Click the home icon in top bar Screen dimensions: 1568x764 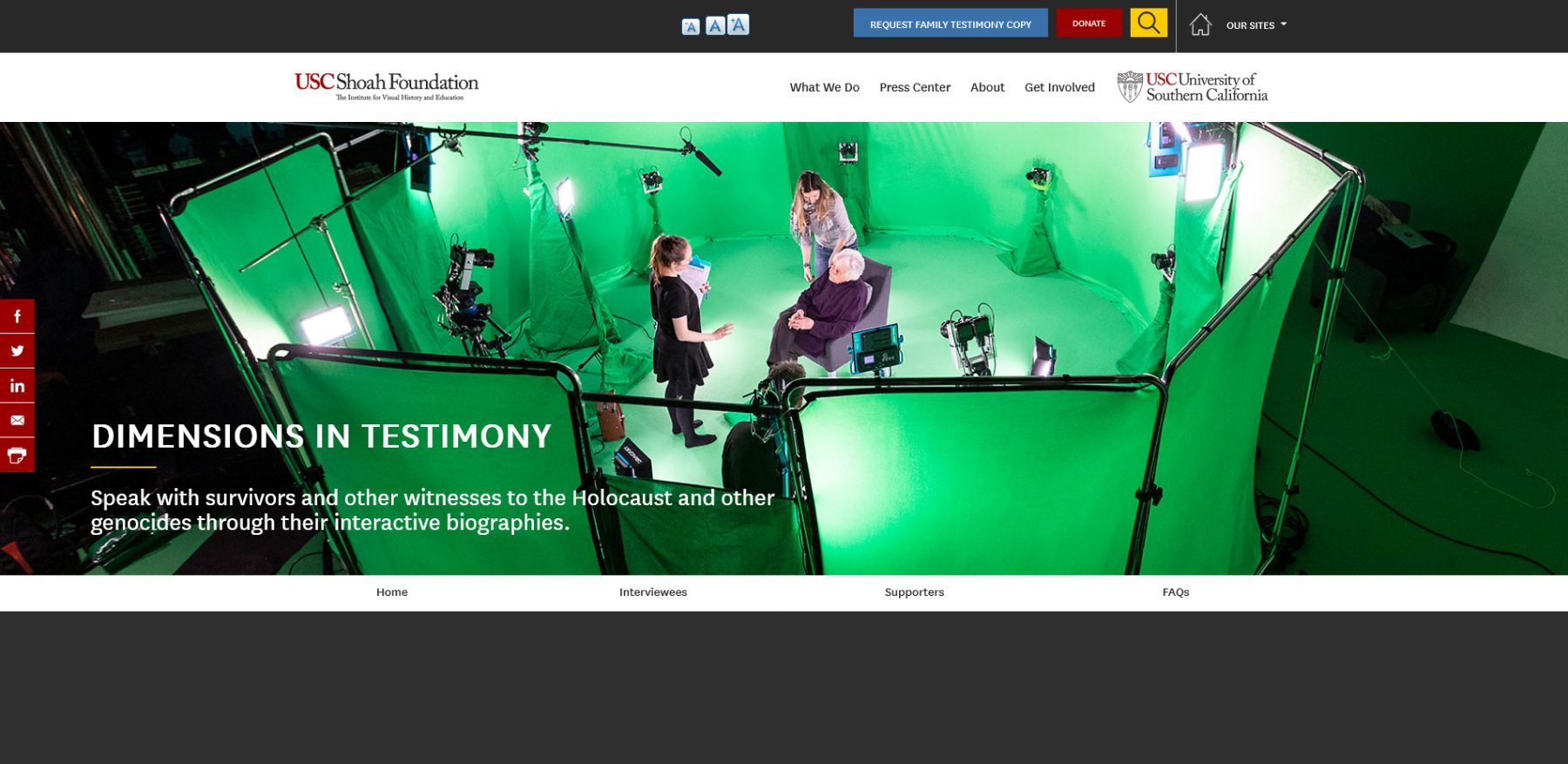[x=1200, y=24]
